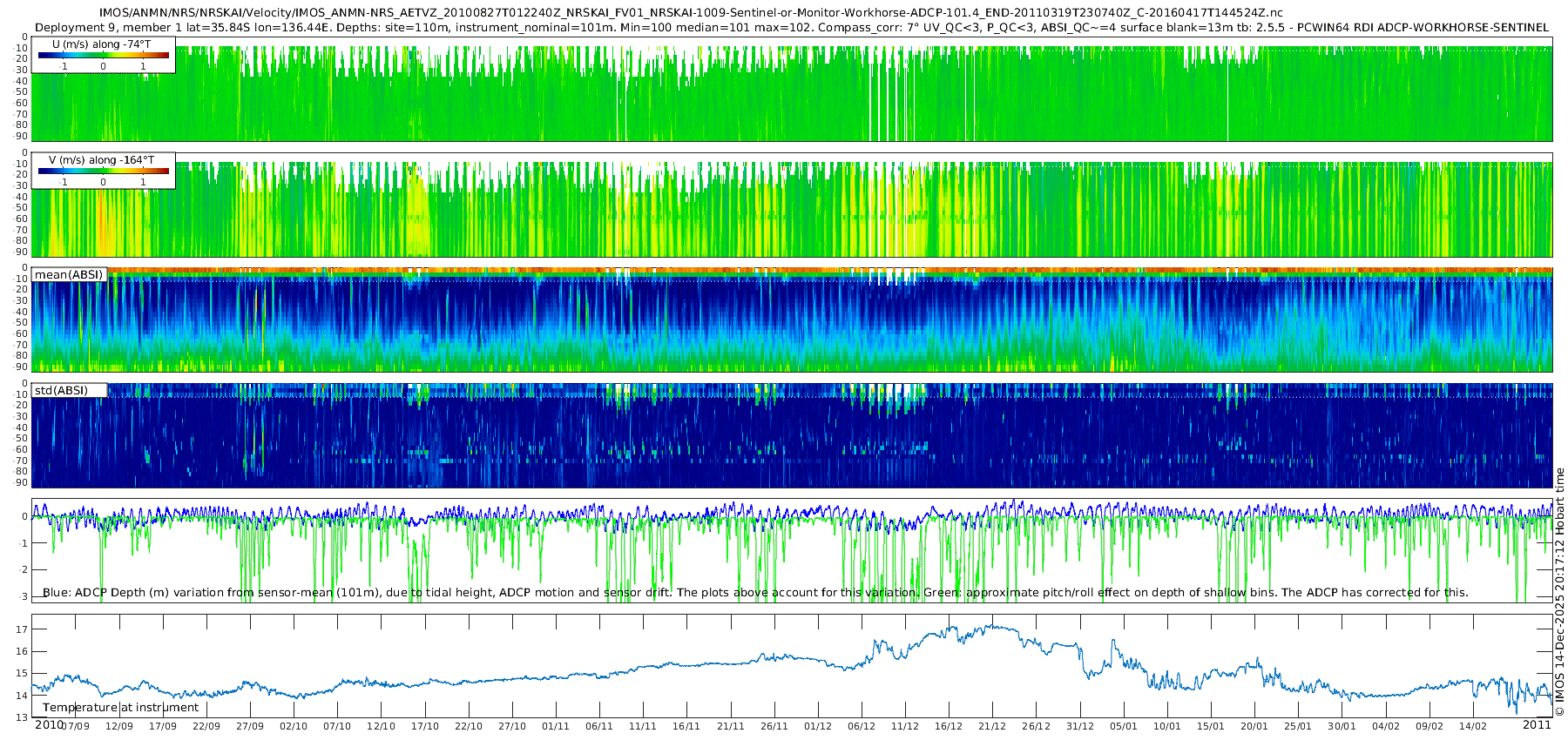This screenshot has width=1568, height=740.
Task: Click the '16/11' date tick
Action: [x=686, y=726]
